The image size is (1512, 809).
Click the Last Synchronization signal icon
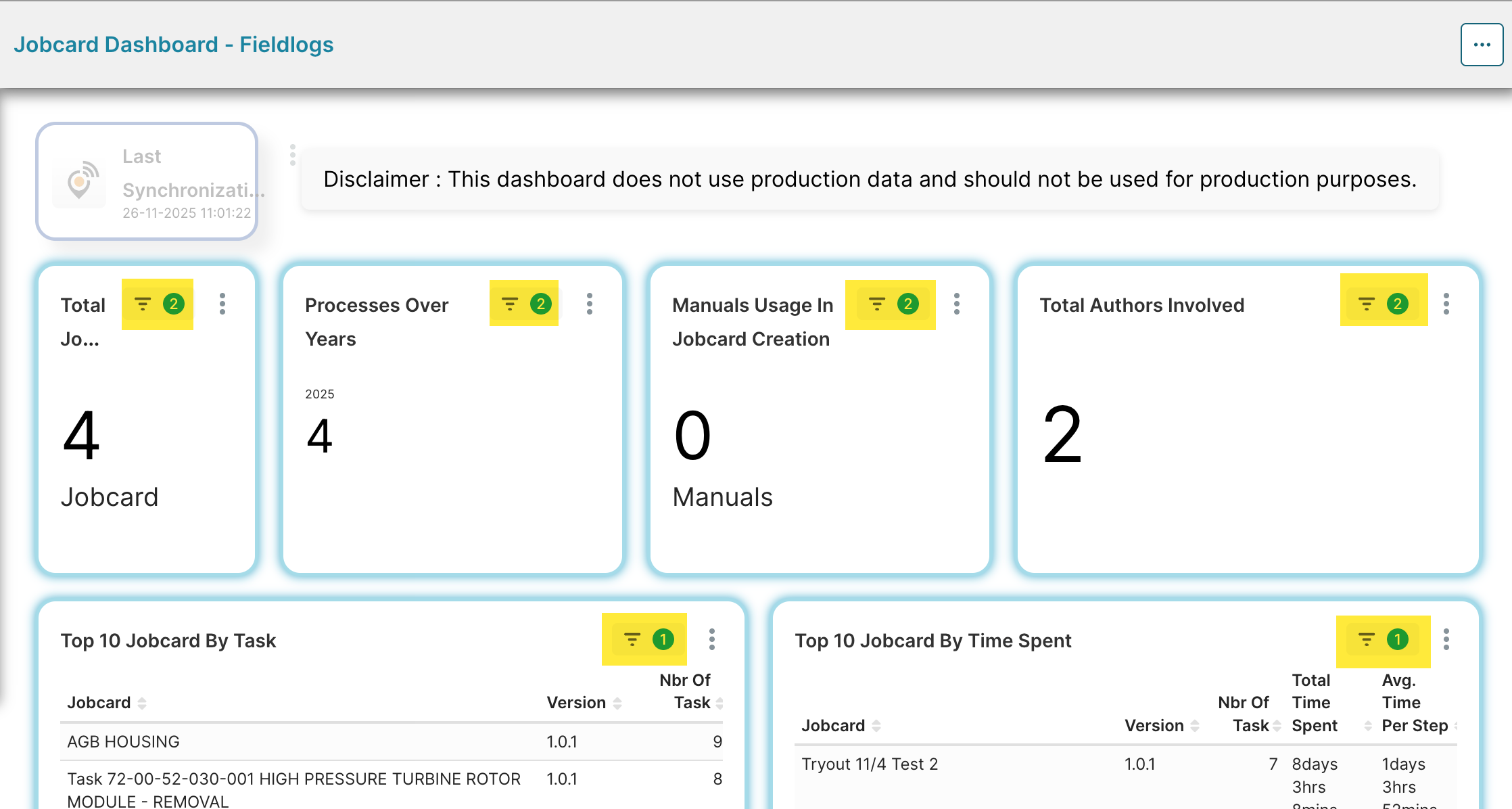[80, 181]
